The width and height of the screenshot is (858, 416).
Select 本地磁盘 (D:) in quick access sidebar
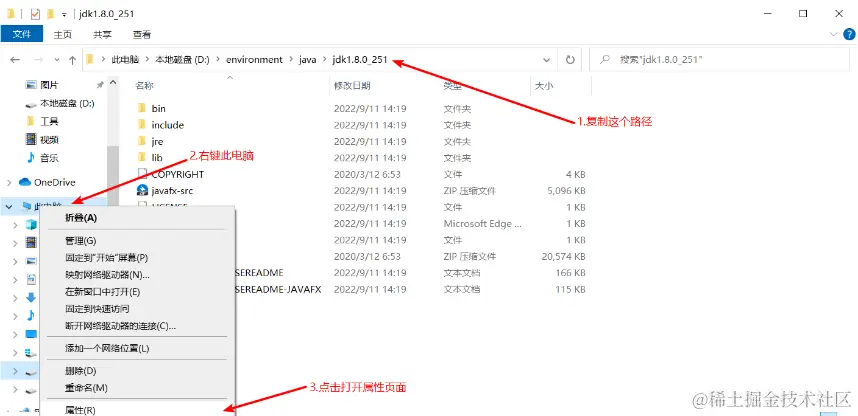(68, 103)
